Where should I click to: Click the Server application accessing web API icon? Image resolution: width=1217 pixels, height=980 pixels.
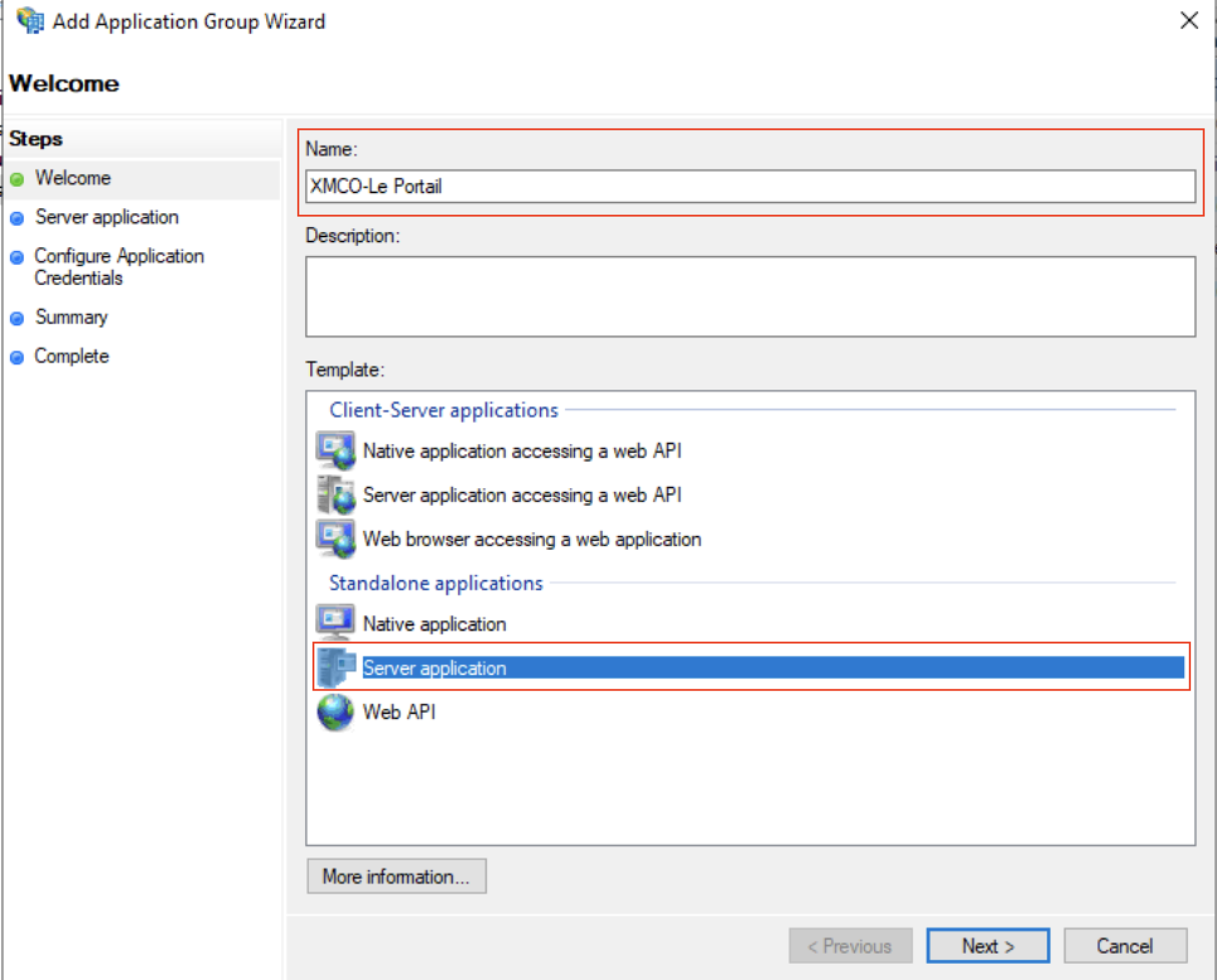click(335, 494)
